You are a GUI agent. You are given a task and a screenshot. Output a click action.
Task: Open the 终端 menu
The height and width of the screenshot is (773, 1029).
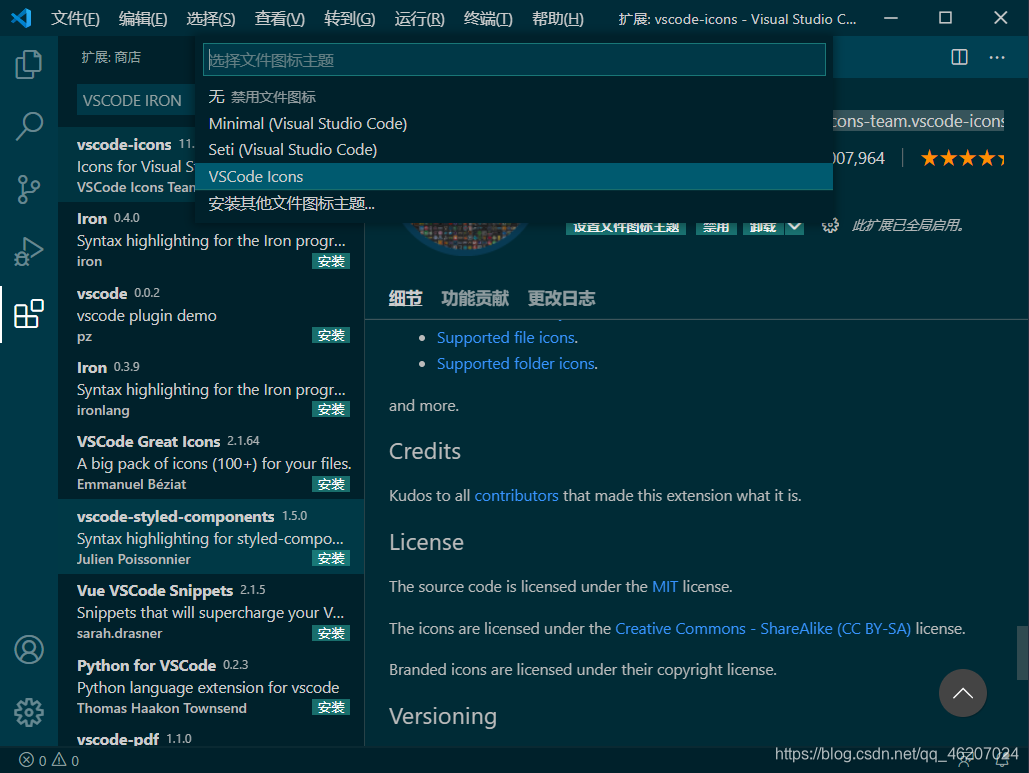[488, 18]
